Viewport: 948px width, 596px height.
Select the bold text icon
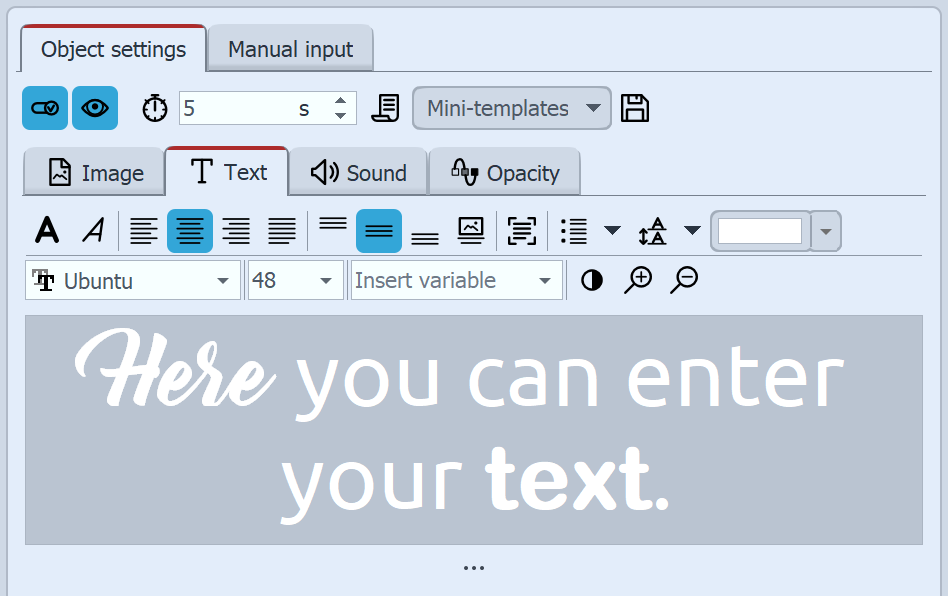pos(47,230)
